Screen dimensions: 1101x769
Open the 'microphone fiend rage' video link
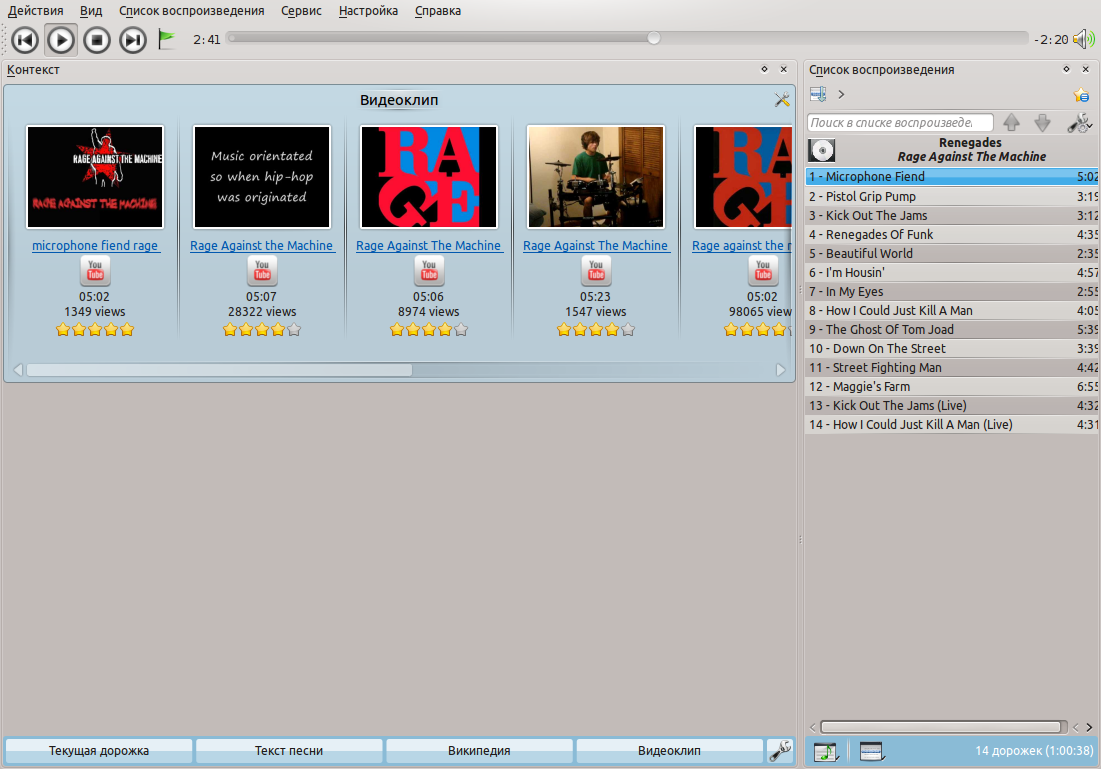tap(95, 246)
